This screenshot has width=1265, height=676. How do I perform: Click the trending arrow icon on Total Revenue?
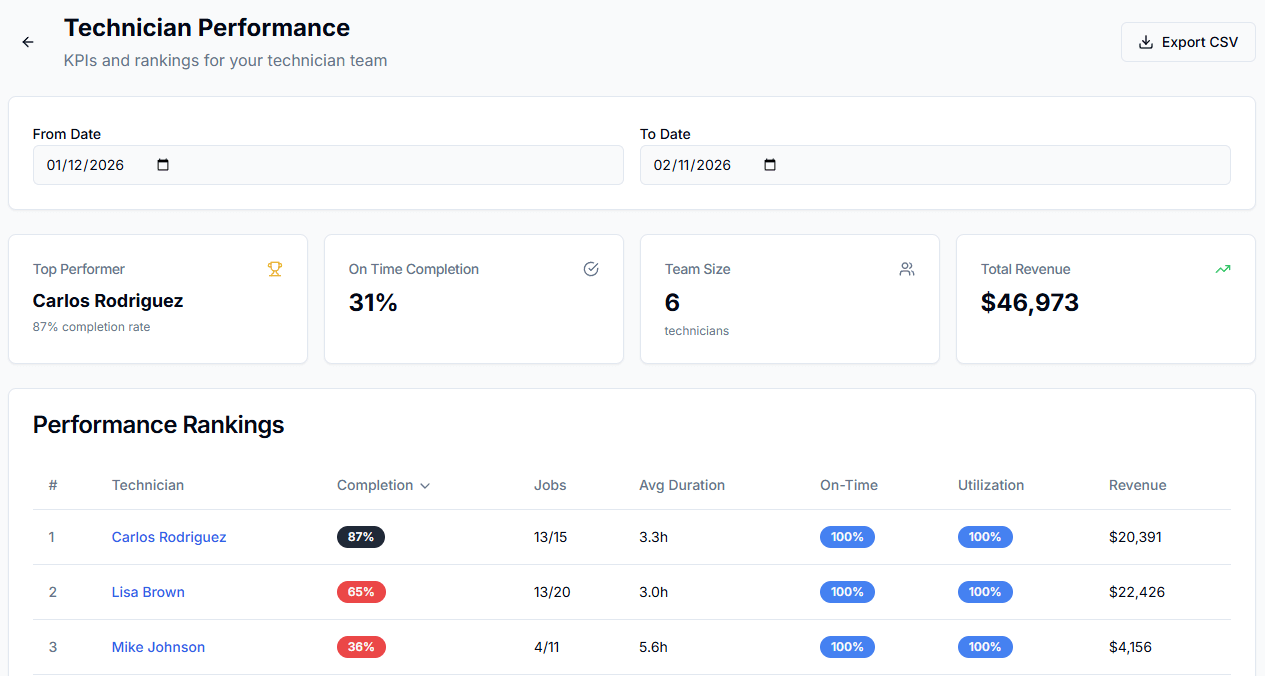click(1222, 269)
